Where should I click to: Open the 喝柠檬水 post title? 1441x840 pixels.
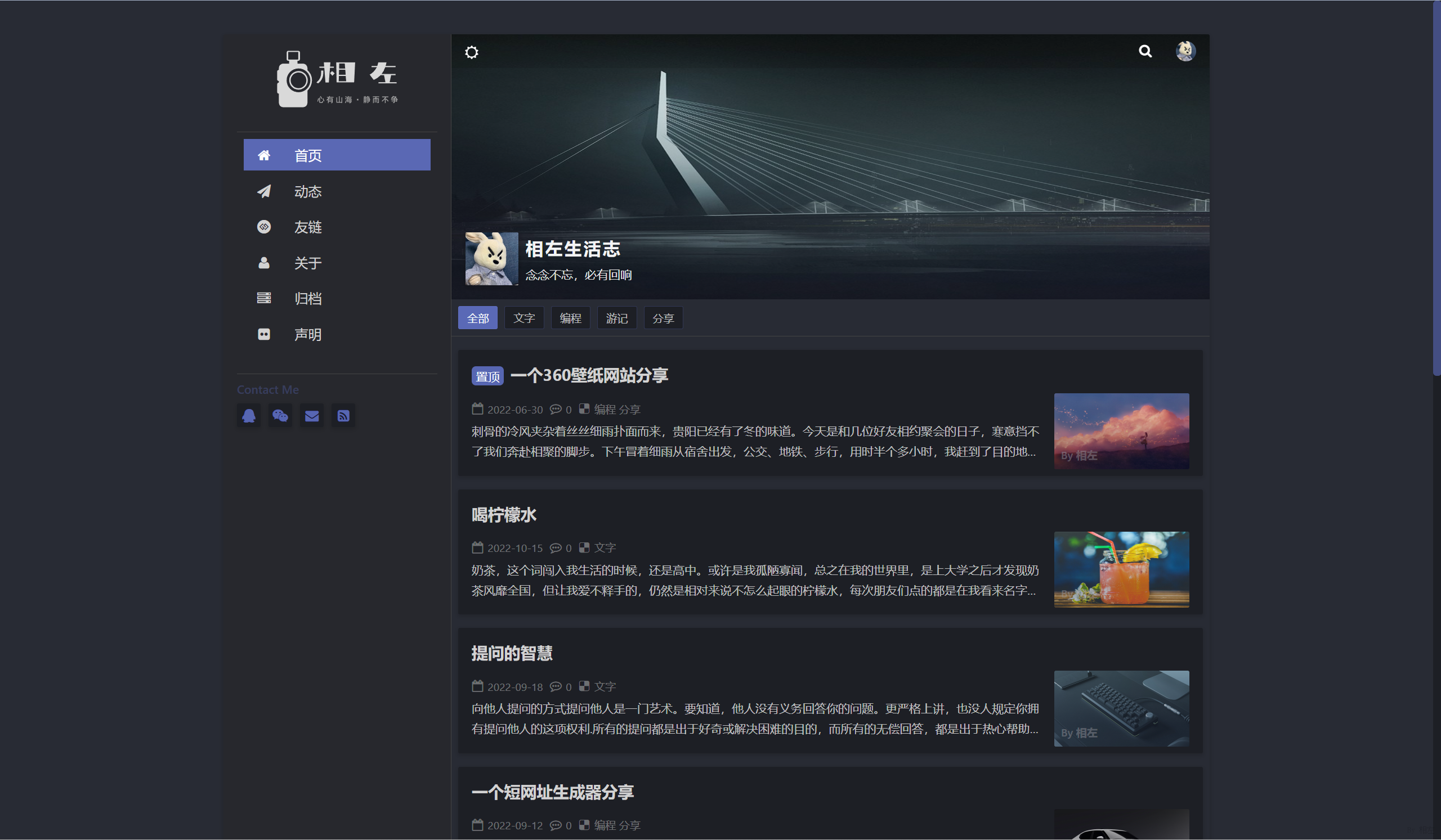(x=504, y=515)
